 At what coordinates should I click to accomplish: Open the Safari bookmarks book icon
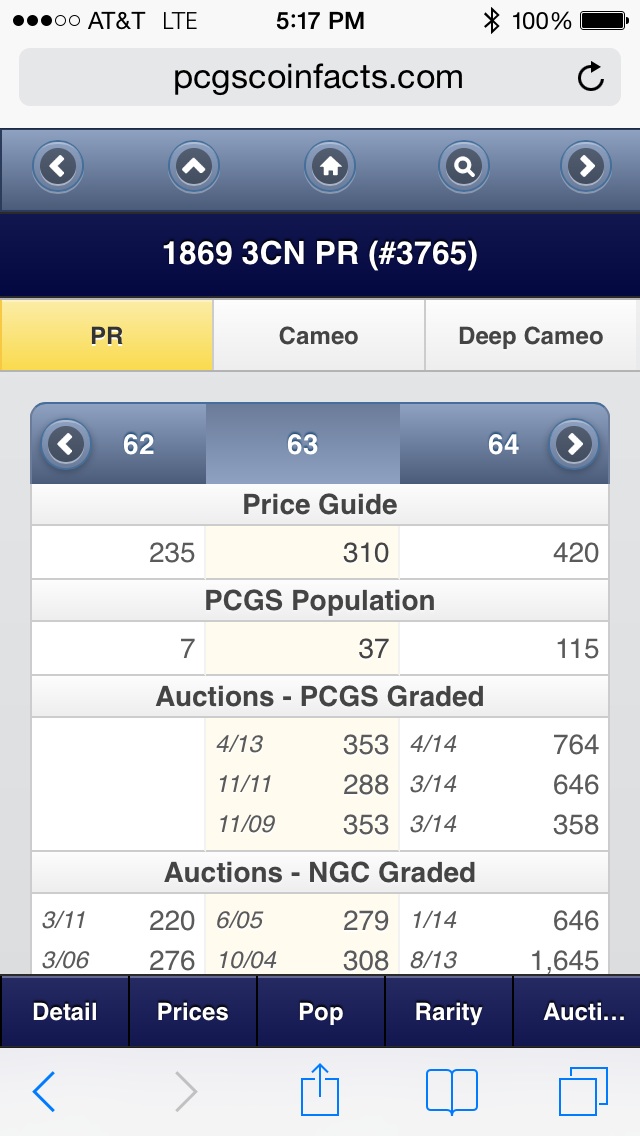pyautogui.click(x=452, y=1091)
